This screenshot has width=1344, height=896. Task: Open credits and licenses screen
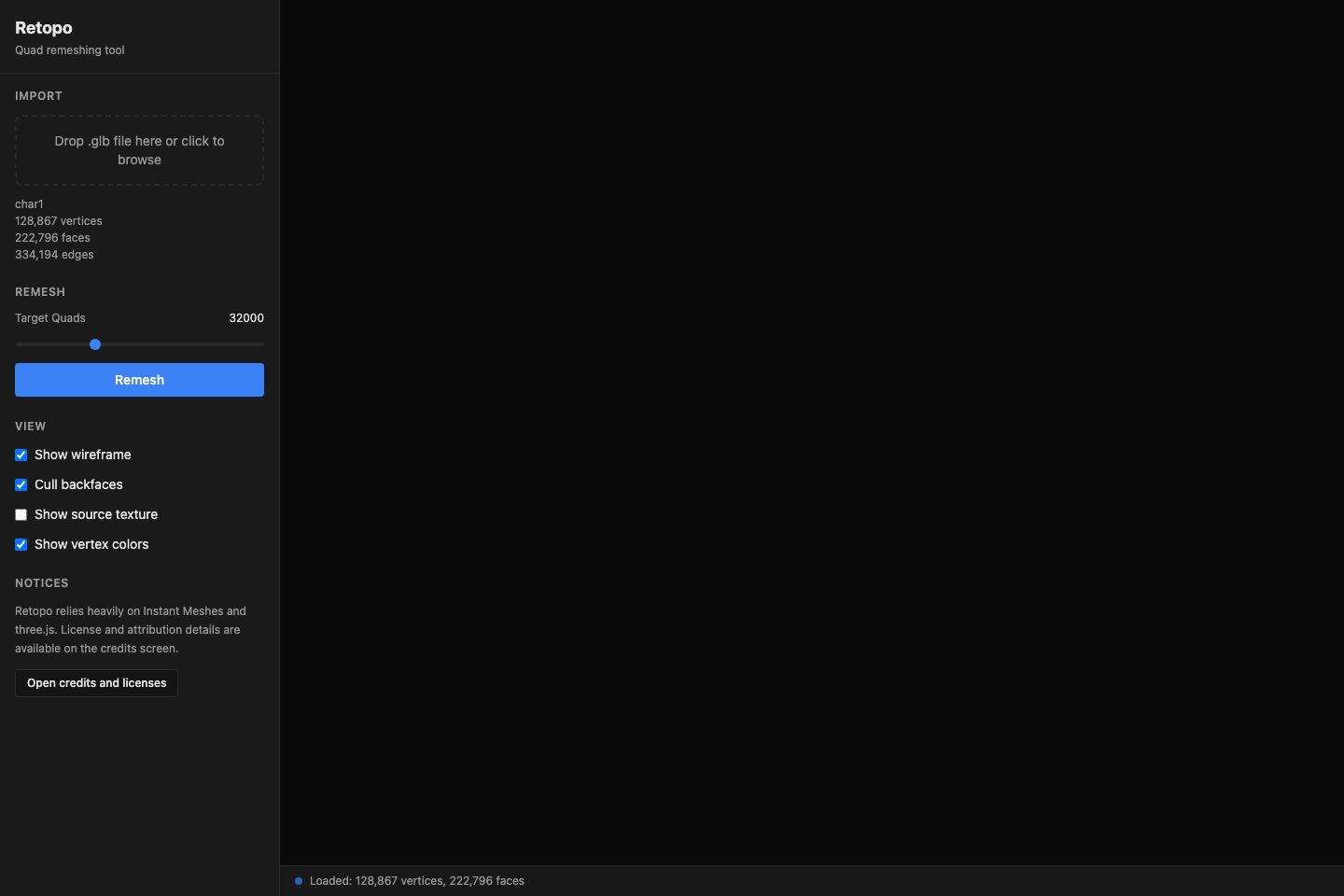click(96, 683)
